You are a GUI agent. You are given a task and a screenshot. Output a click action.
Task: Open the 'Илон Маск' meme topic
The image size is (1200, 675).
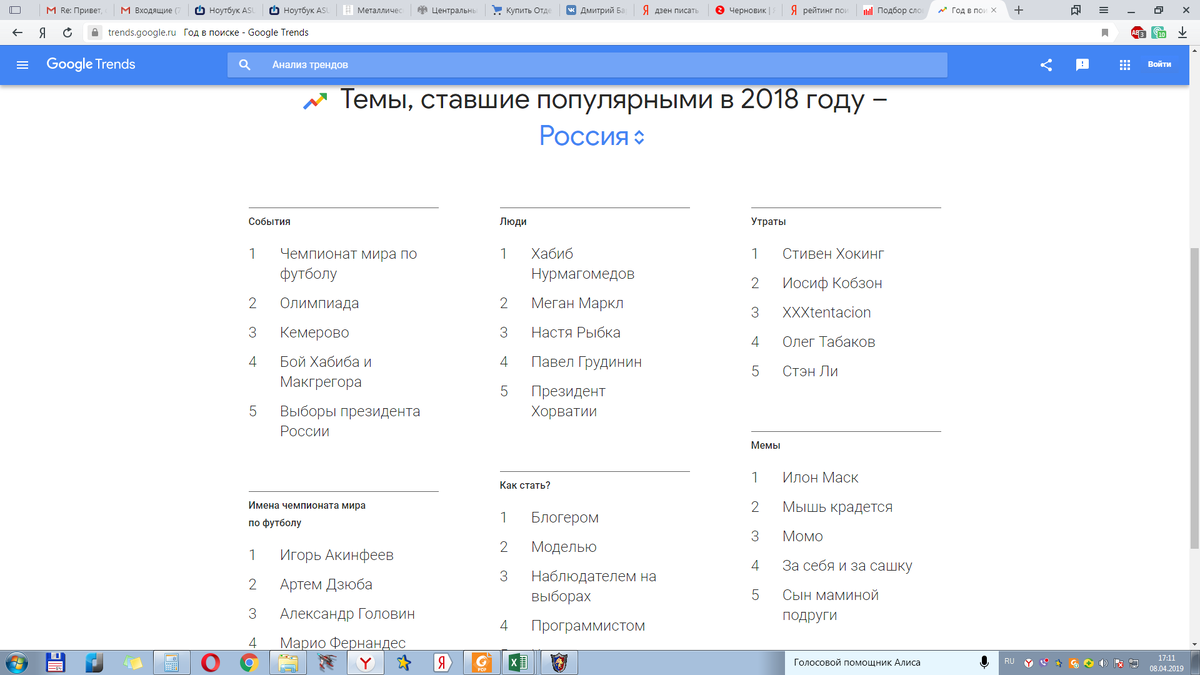(820, 478)
